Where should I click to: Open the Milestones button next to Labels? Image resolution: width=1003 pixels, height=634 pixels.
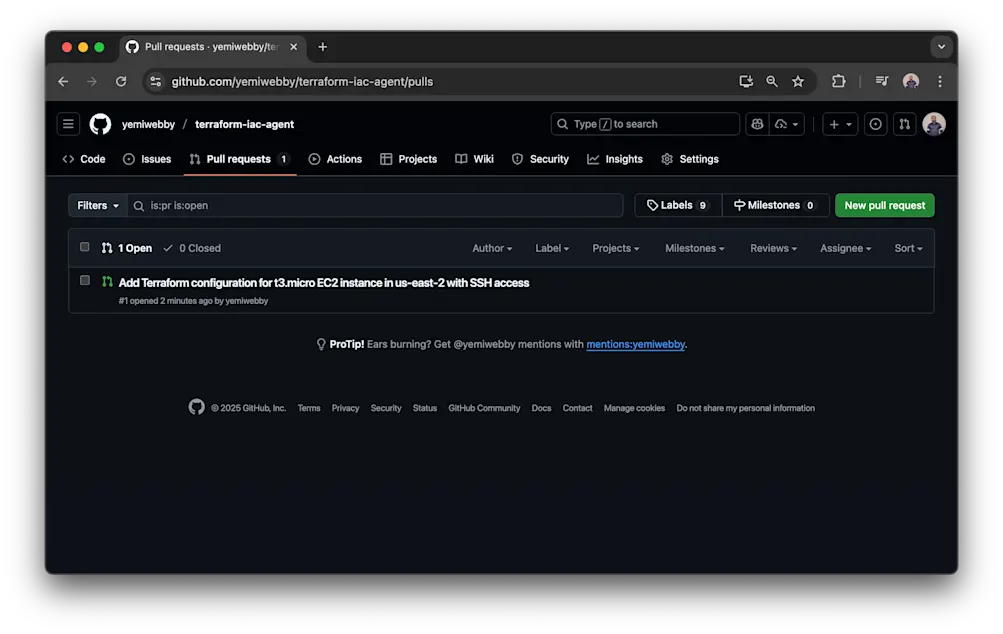pos(775,205)
